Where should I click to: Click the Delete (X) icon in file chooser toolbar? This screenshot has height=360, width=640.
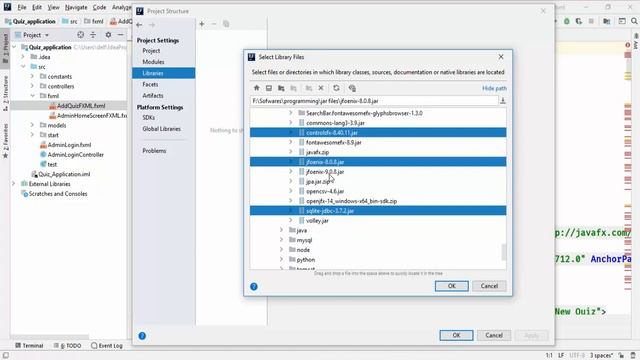pyautogui.click(x=321, y=88)
